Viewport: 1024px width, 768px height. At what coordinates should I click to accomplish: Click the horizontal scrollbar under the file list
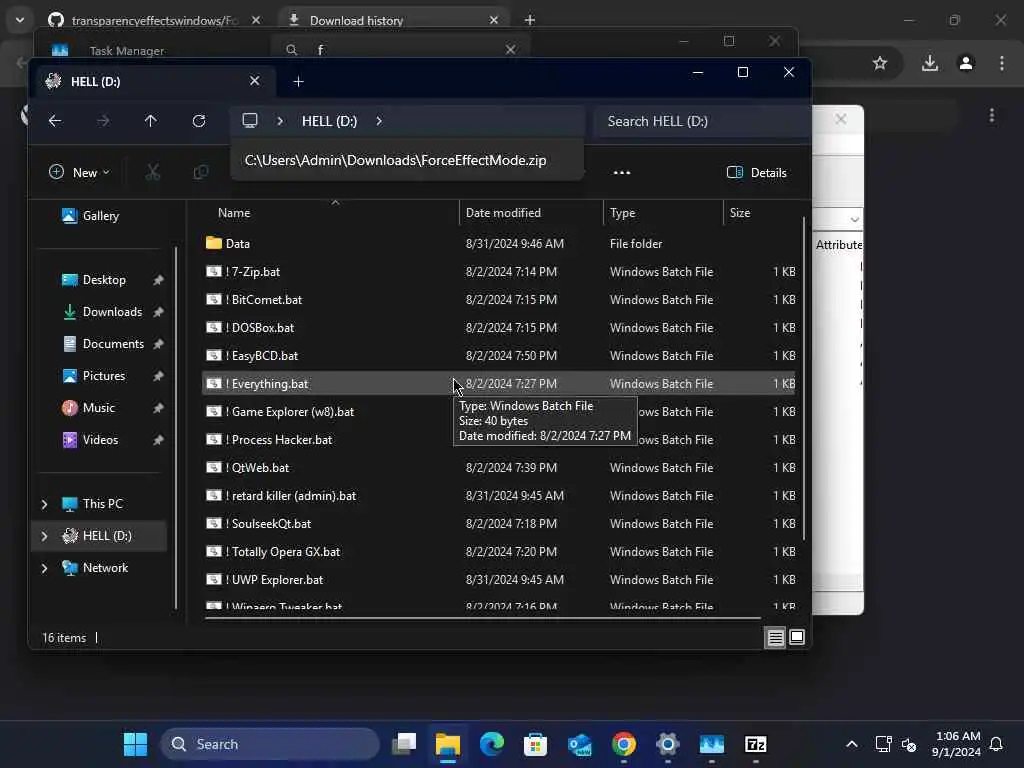tap(483, 617)
